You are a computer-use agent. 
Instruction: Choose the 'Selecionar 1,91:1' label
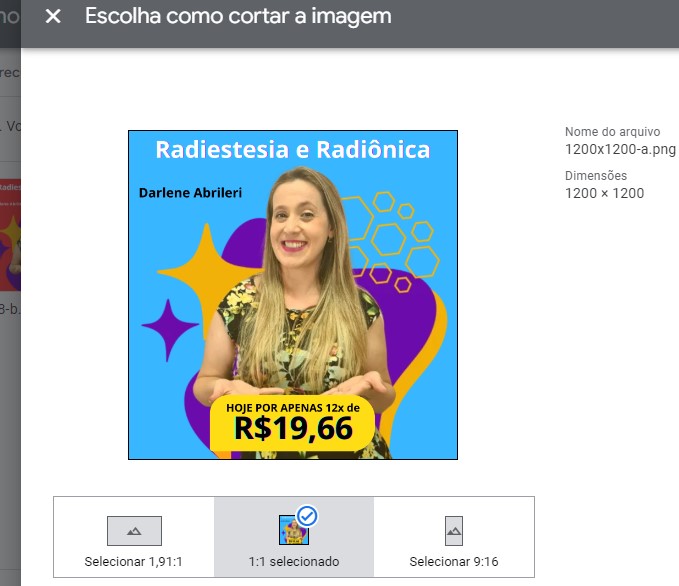pos(133,561)
